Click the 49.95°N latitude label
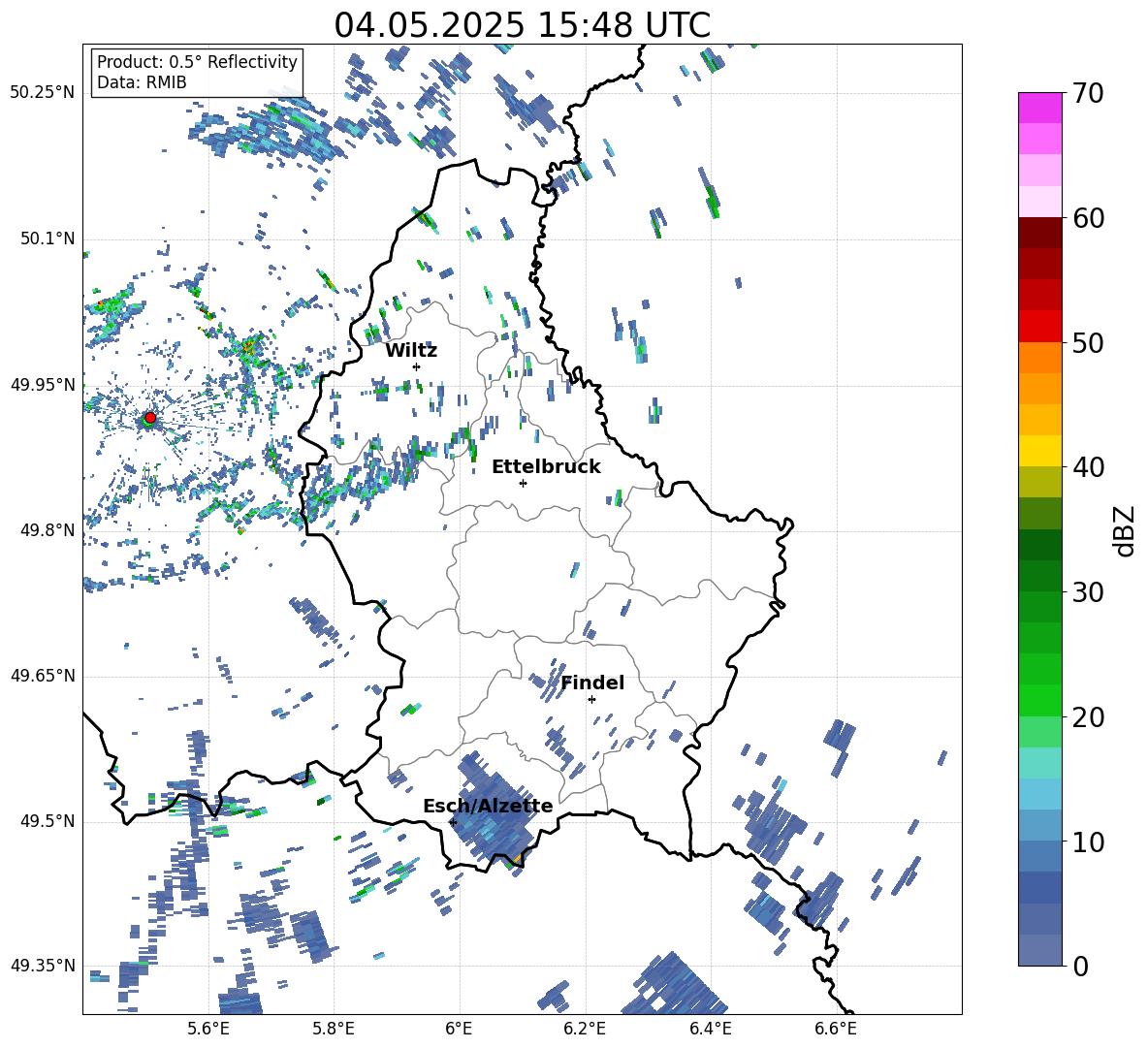1148x1048 pixels. [x=43, y=384]
